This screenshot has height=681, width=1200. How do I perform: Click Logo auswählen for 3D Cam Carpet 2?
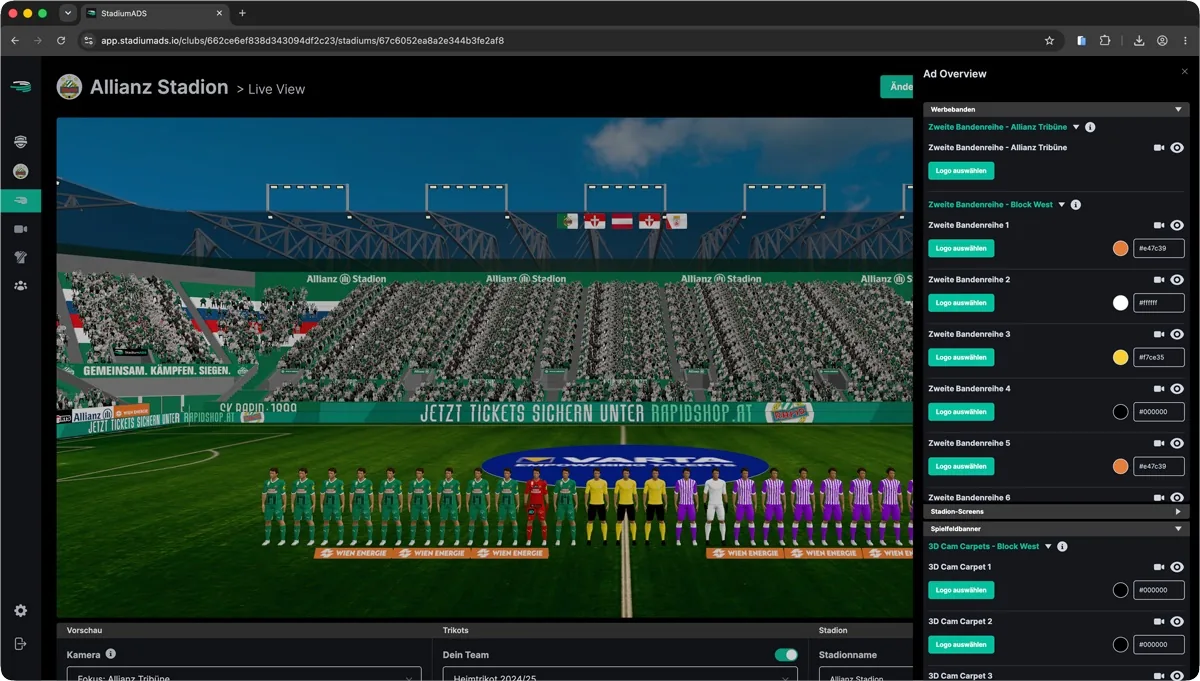[961, 645]
